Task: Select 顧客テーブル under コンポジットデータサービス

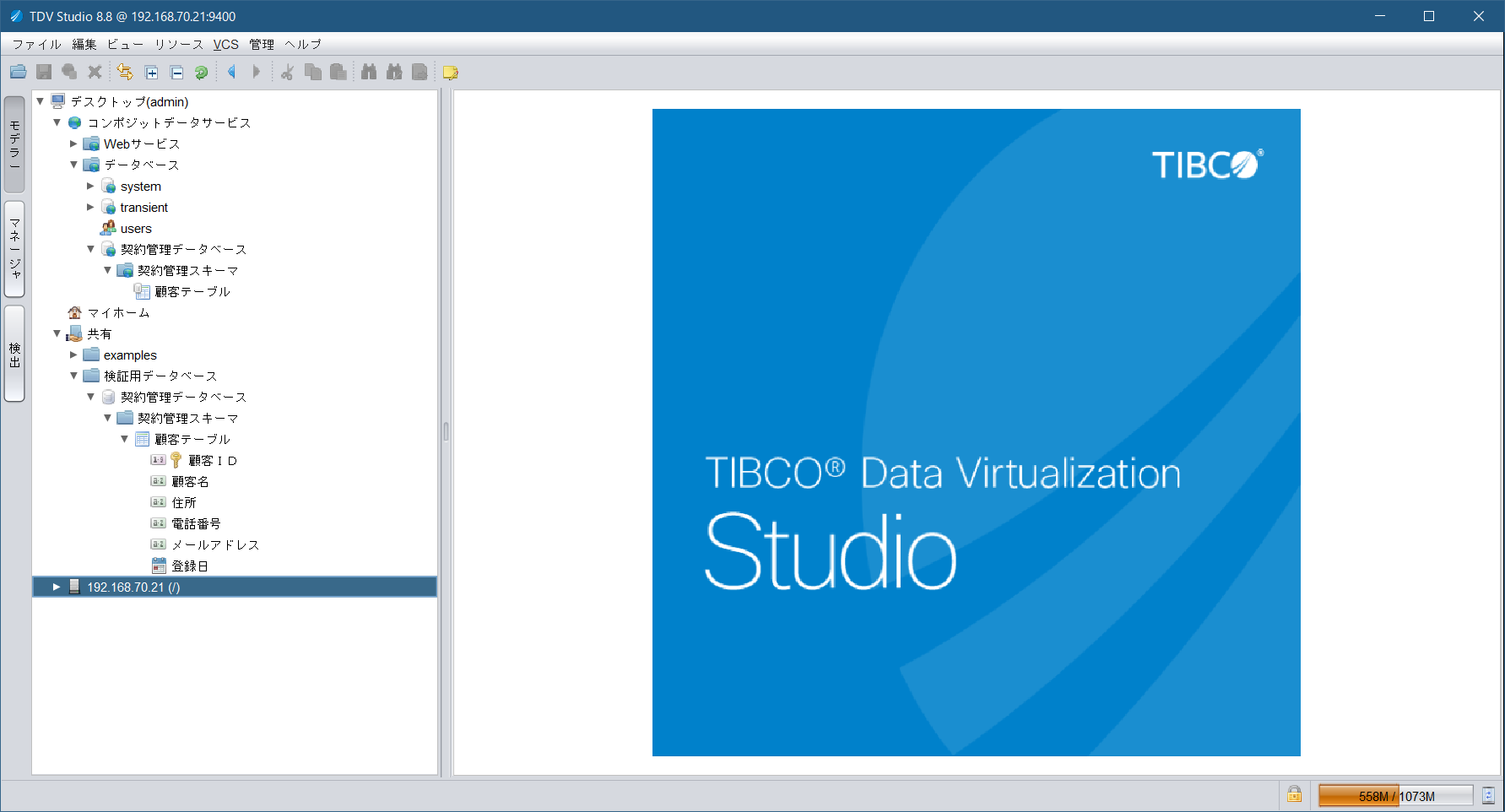Action: click(192, 292)
